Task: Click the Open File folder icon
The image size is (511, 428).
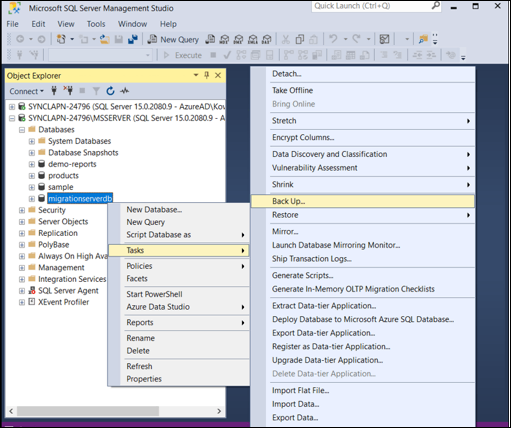Action: point(105,39)
